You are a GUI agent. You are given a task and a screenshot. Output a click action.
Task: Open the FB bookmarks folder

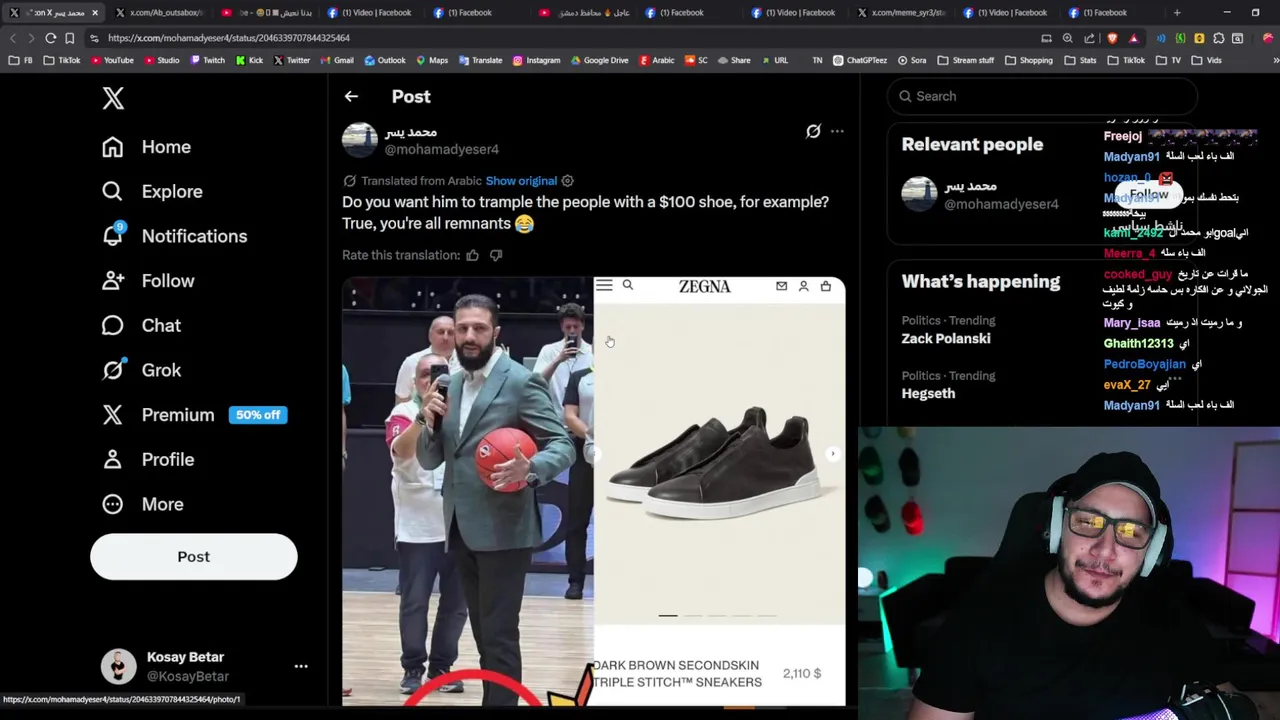(21, 60)
